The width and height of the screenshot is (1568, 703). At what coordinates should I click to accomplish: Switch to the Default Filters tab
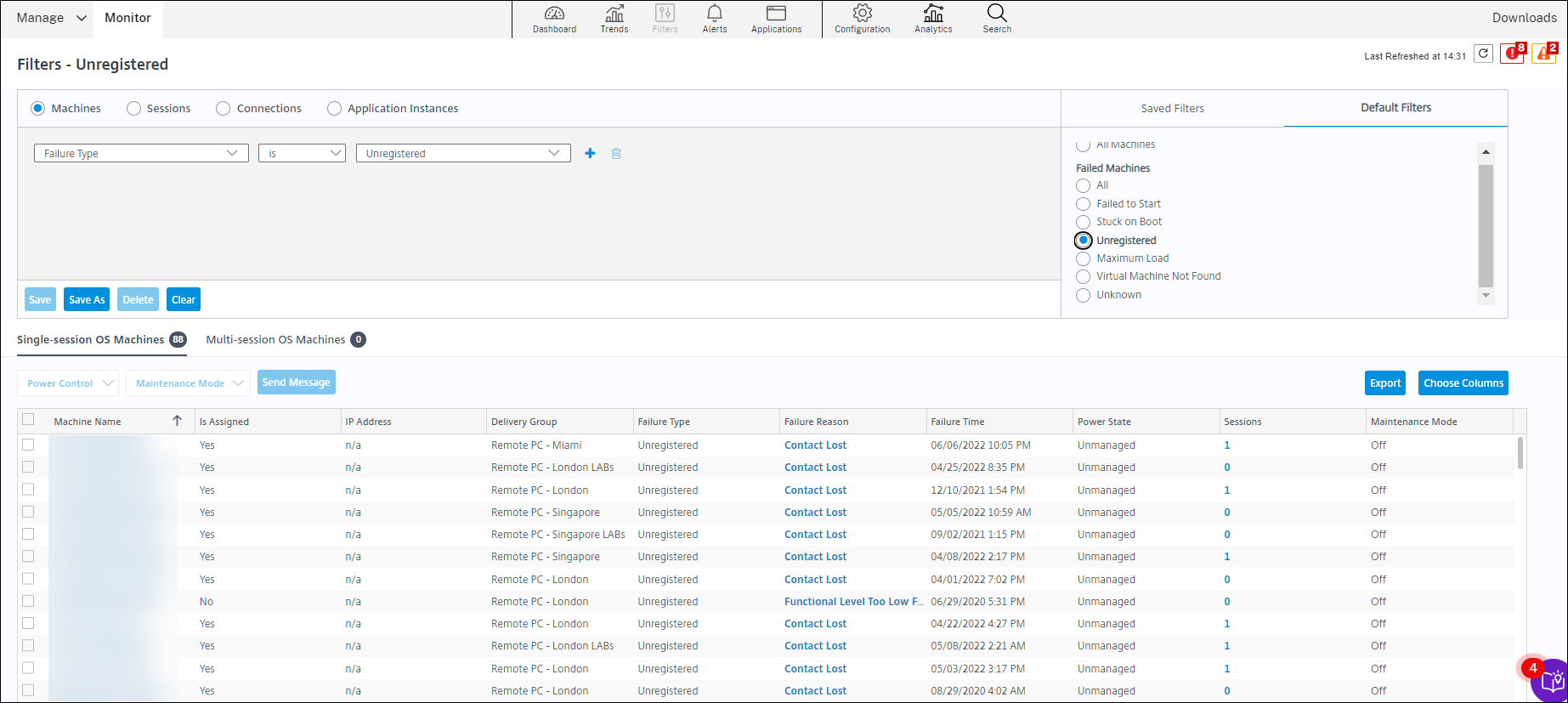[x=1395, y=108]
